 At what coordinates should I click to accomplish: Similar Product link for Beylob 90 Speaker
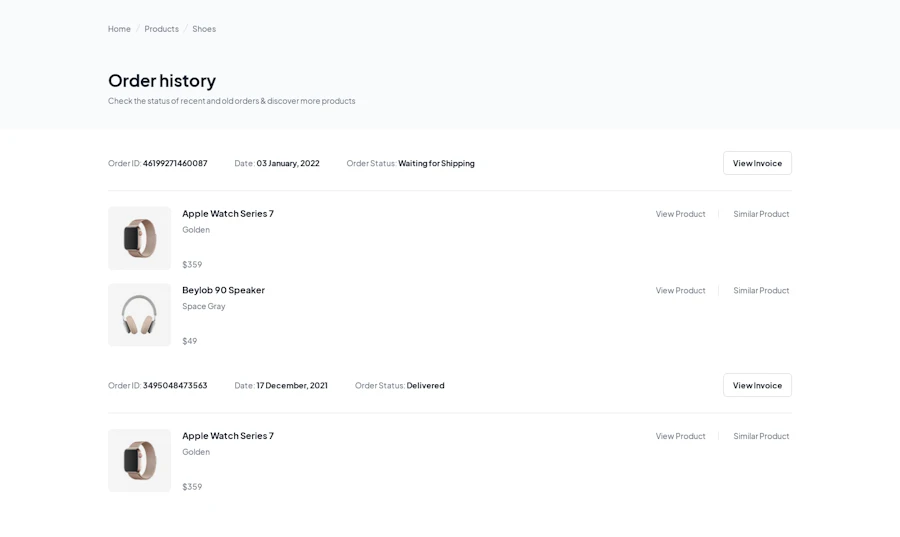pos(761,290)
